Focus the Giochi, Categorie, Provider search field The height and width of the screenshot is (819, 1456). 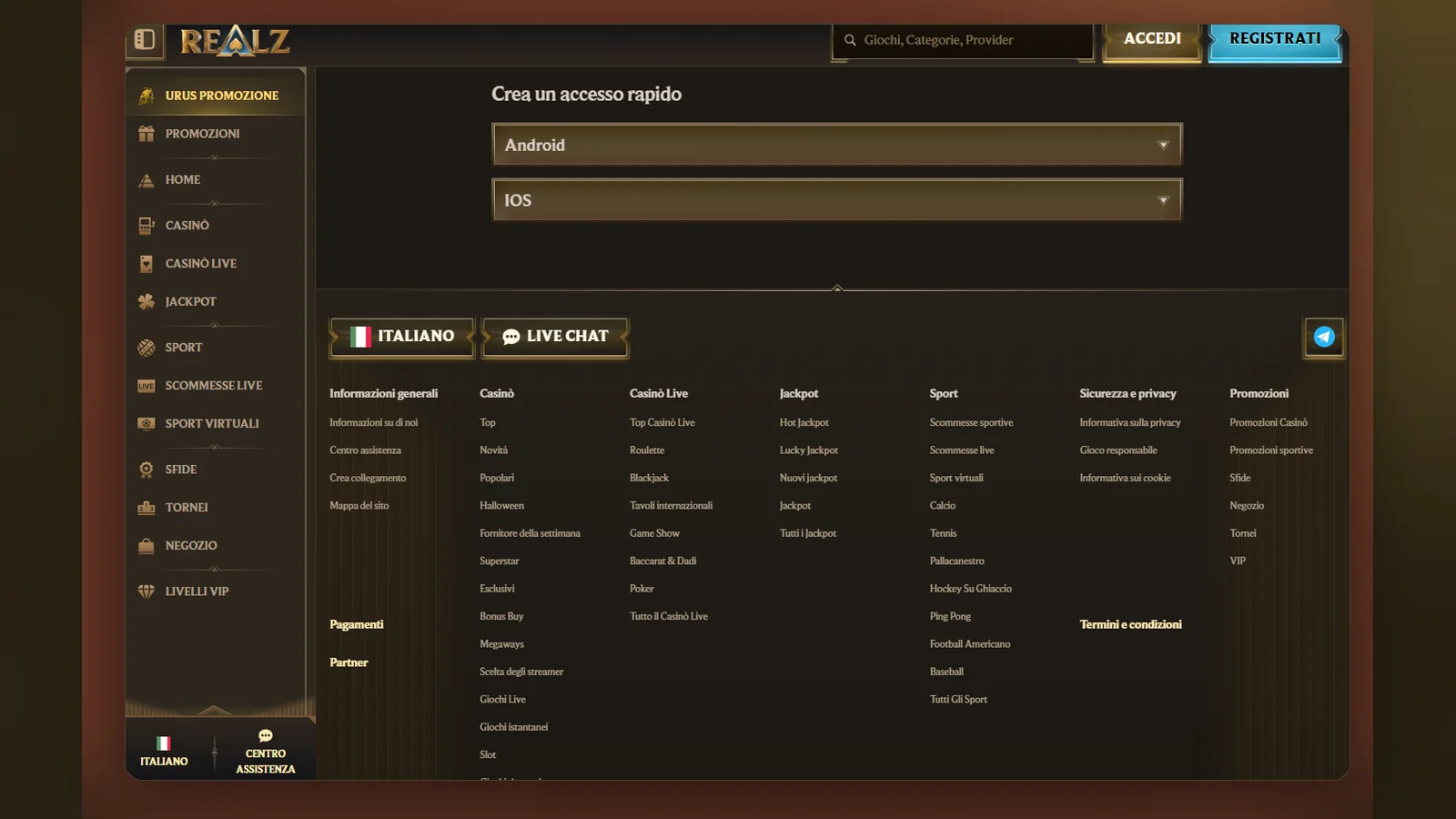tap(963, 40)
